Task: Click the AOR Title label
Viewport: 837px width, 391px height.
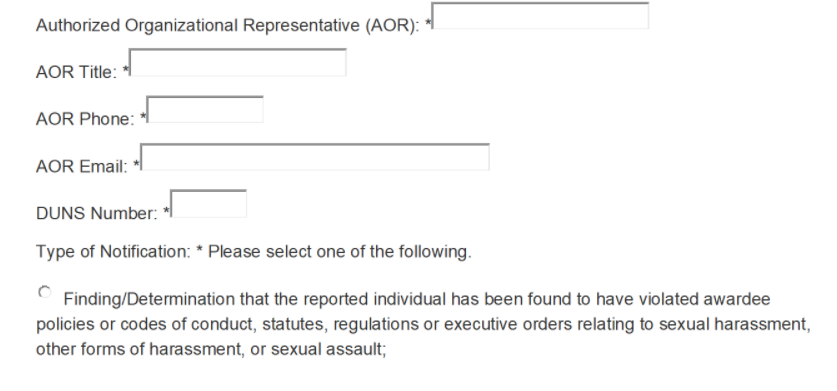Action: [x=76, y=72]
